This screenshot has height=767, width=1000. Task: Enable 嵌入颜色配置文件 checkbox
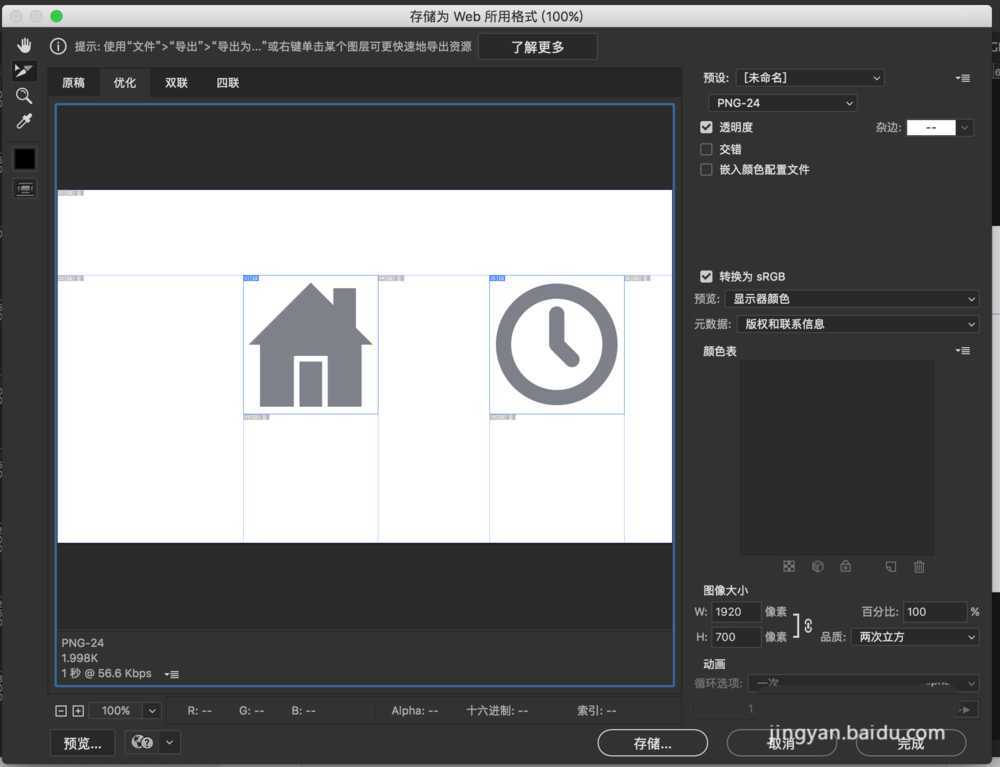[x=707, y=170]
